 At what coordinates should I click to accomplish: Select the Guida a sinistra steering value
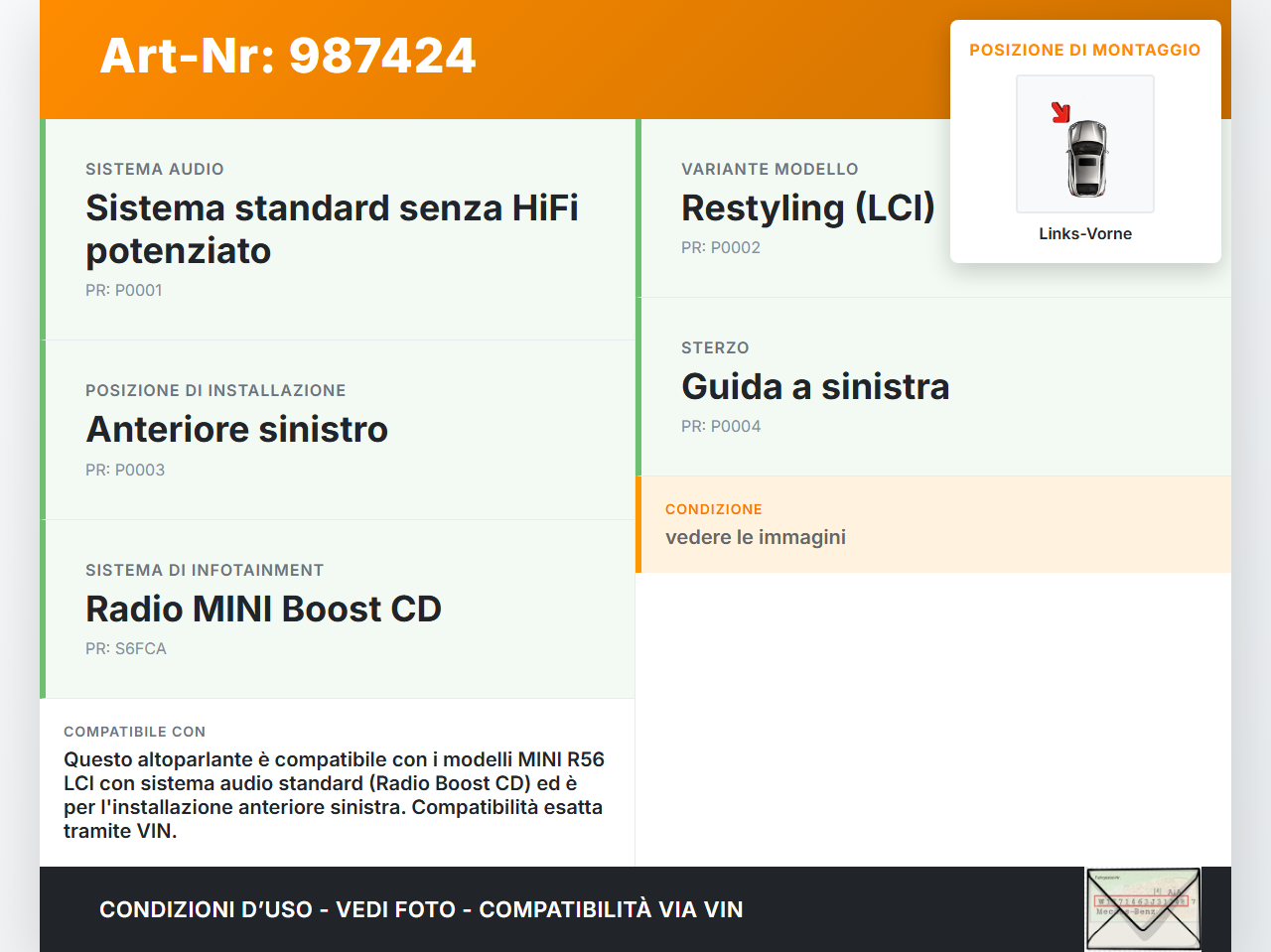click(815, 387)
